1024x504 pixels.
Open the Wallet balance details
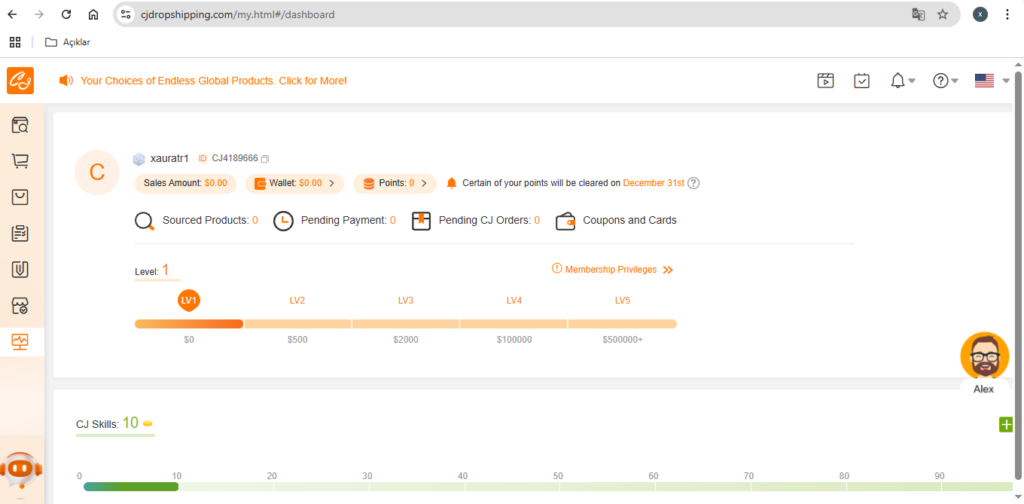pyautogui.click(x=295, y=183)
